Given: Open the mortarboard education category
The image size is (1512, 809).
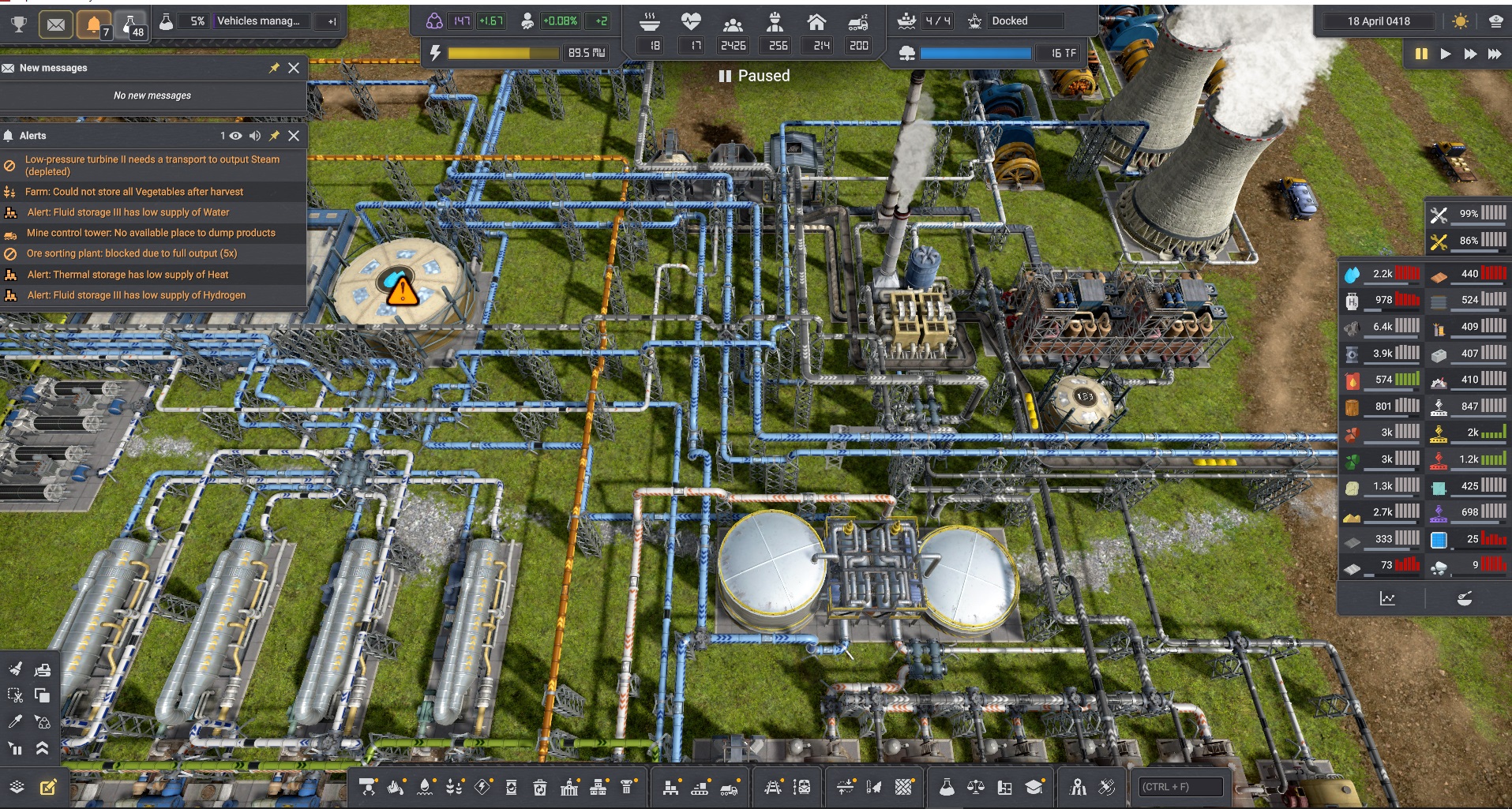Looking at the screenshot, I should [x=1034, y=786].
